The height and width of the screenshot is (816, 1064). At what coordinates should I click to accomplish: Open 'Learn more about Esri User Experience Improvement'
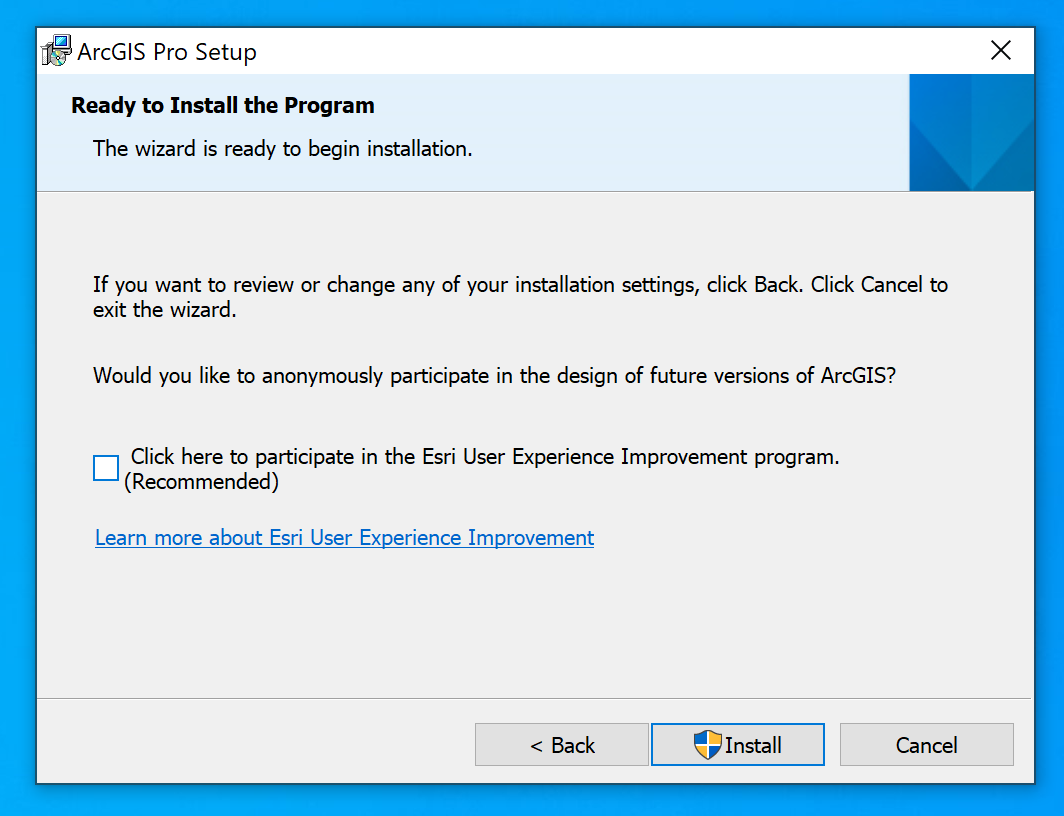point(344,538)
